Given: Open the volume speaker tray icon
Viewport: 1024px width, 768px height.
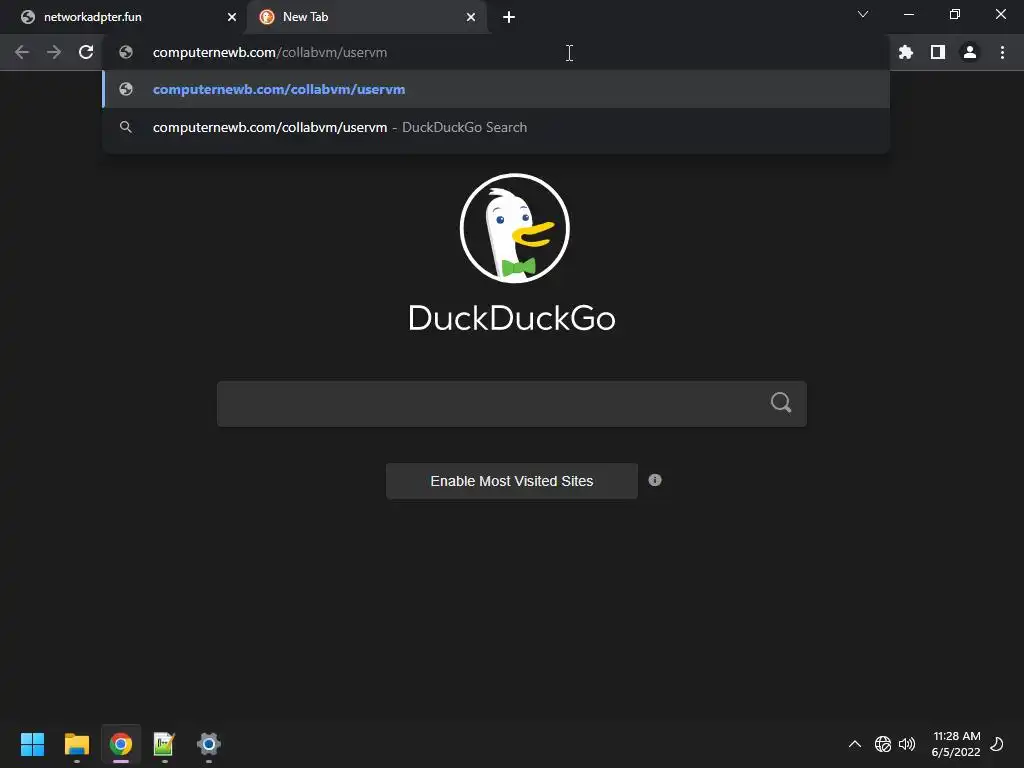Looking at the screenshot, I should pos(907,744).
